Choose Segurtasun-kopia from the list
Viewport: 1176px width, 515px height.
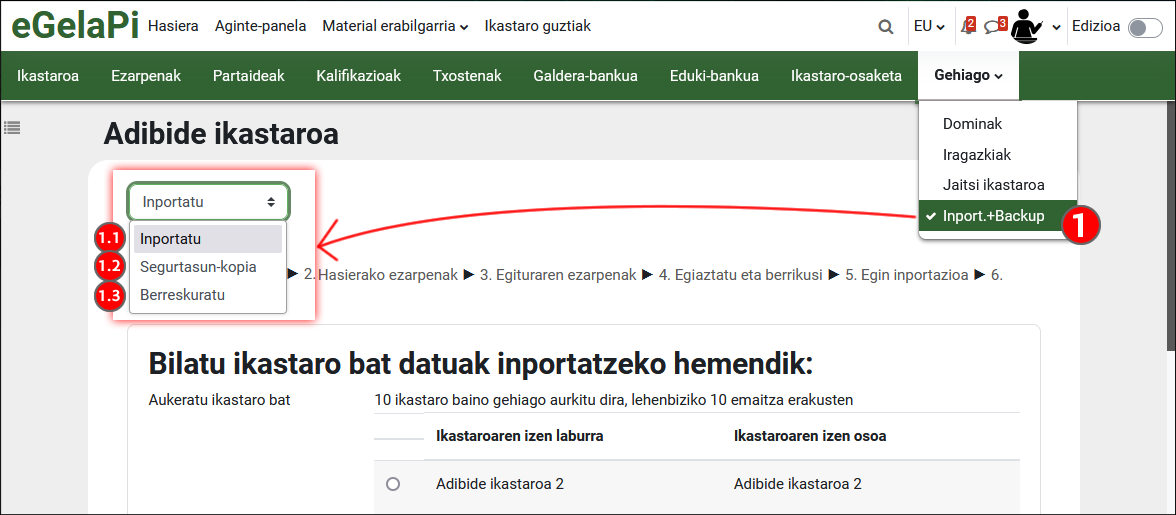(198, 267)
